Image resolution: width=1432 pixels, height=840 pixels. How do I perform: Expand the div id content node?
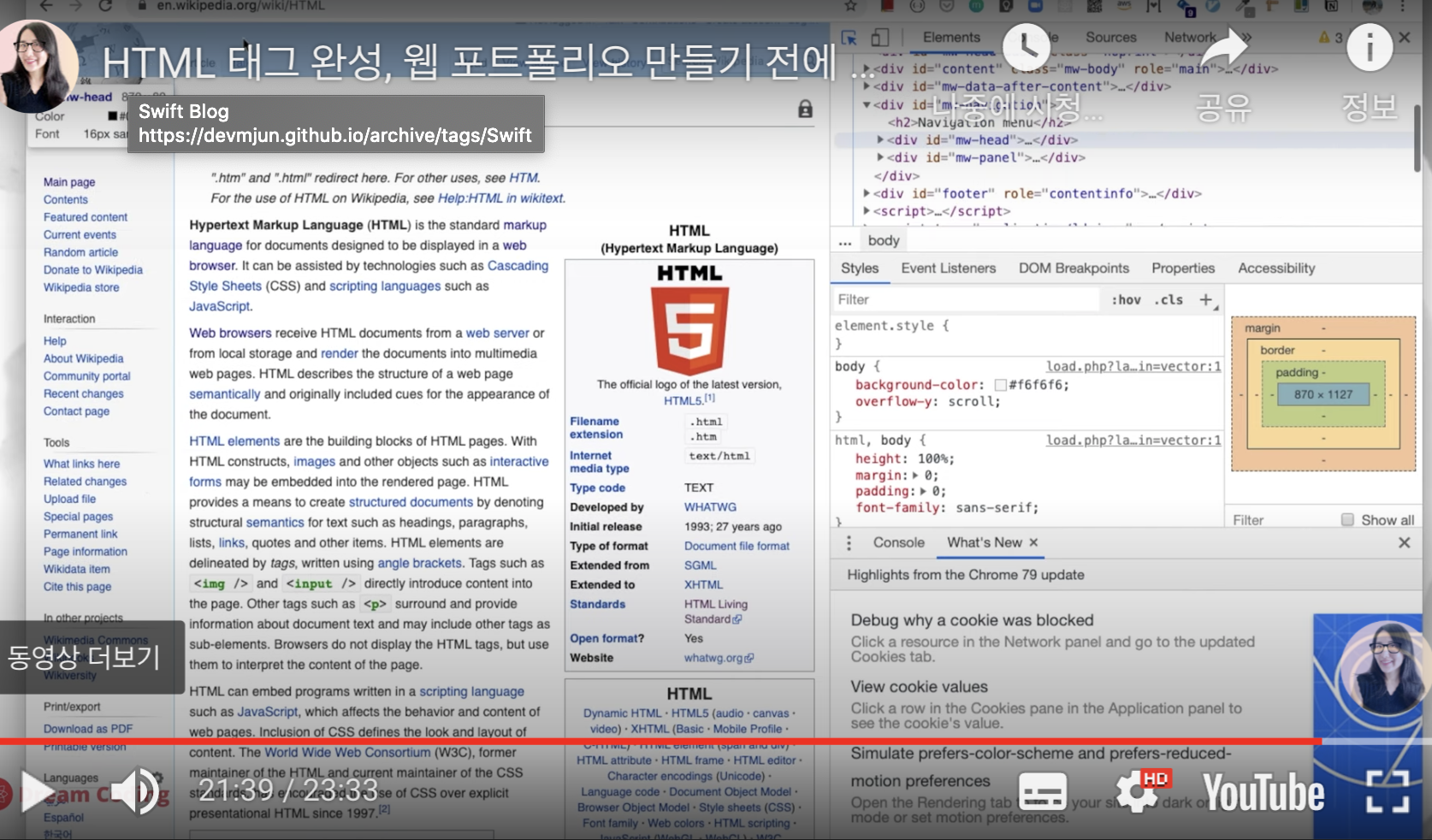867,69
